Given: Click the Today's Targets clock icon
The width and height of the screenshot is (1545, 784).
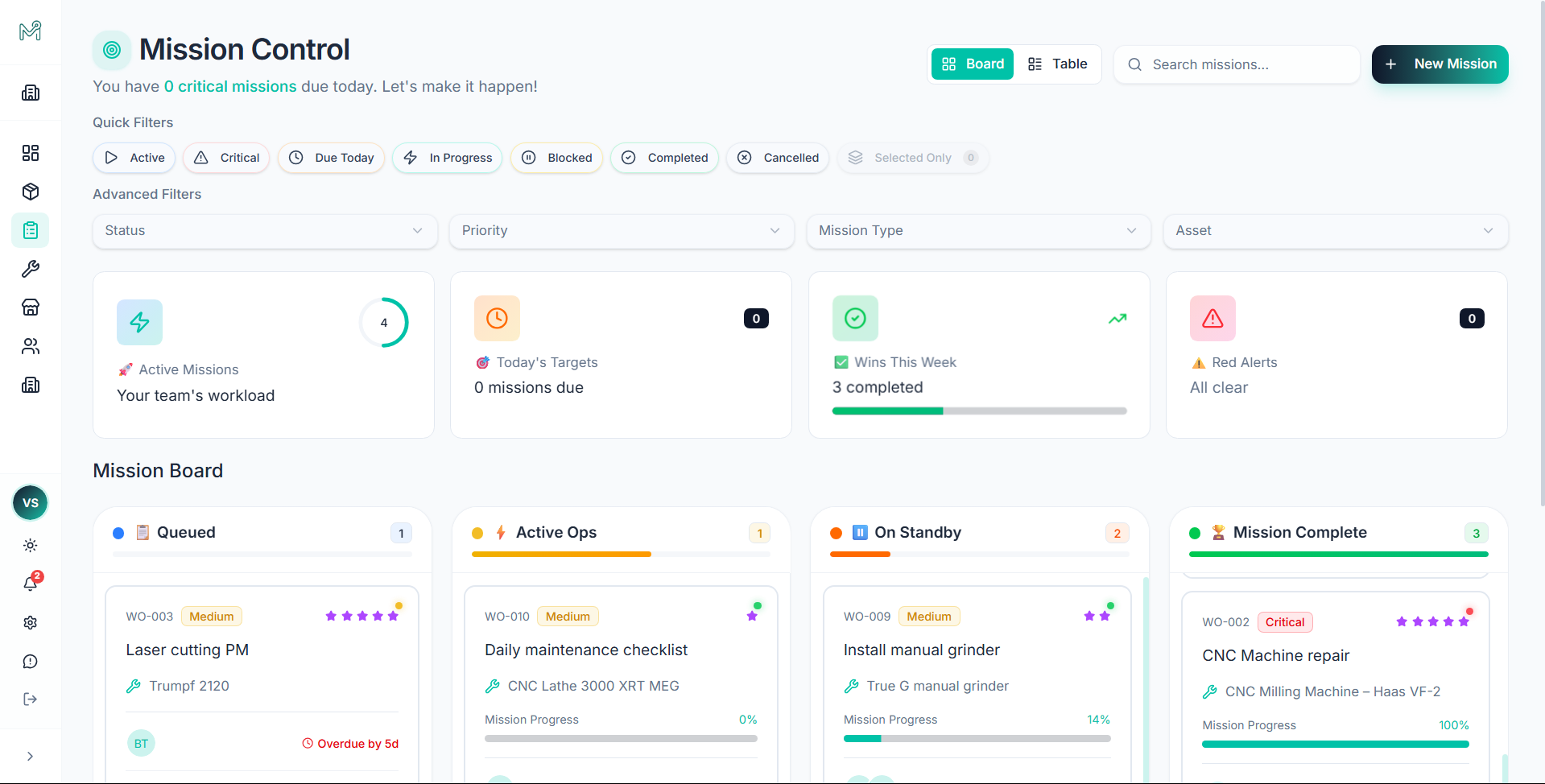Looking at the screenshot, I should point(497,318).
